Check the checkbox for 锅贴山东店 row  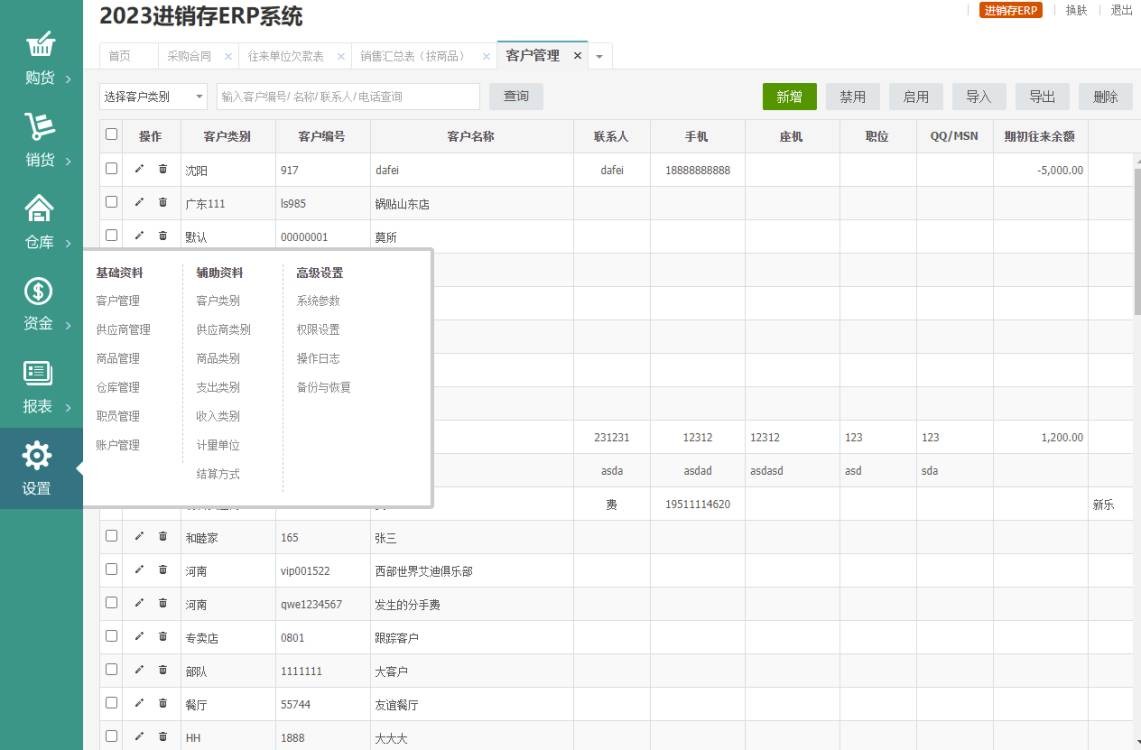[x=112, y=202]
